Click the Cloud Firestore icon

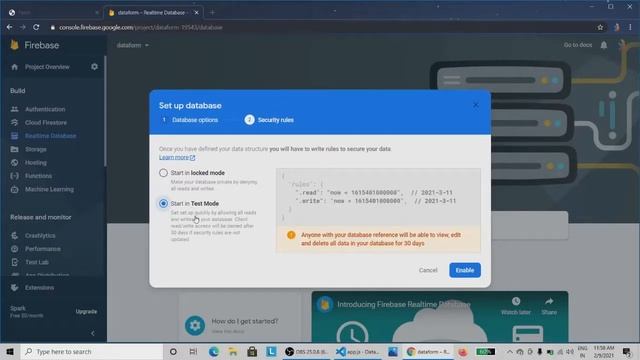pyautogui.click(x=15, y=122)
